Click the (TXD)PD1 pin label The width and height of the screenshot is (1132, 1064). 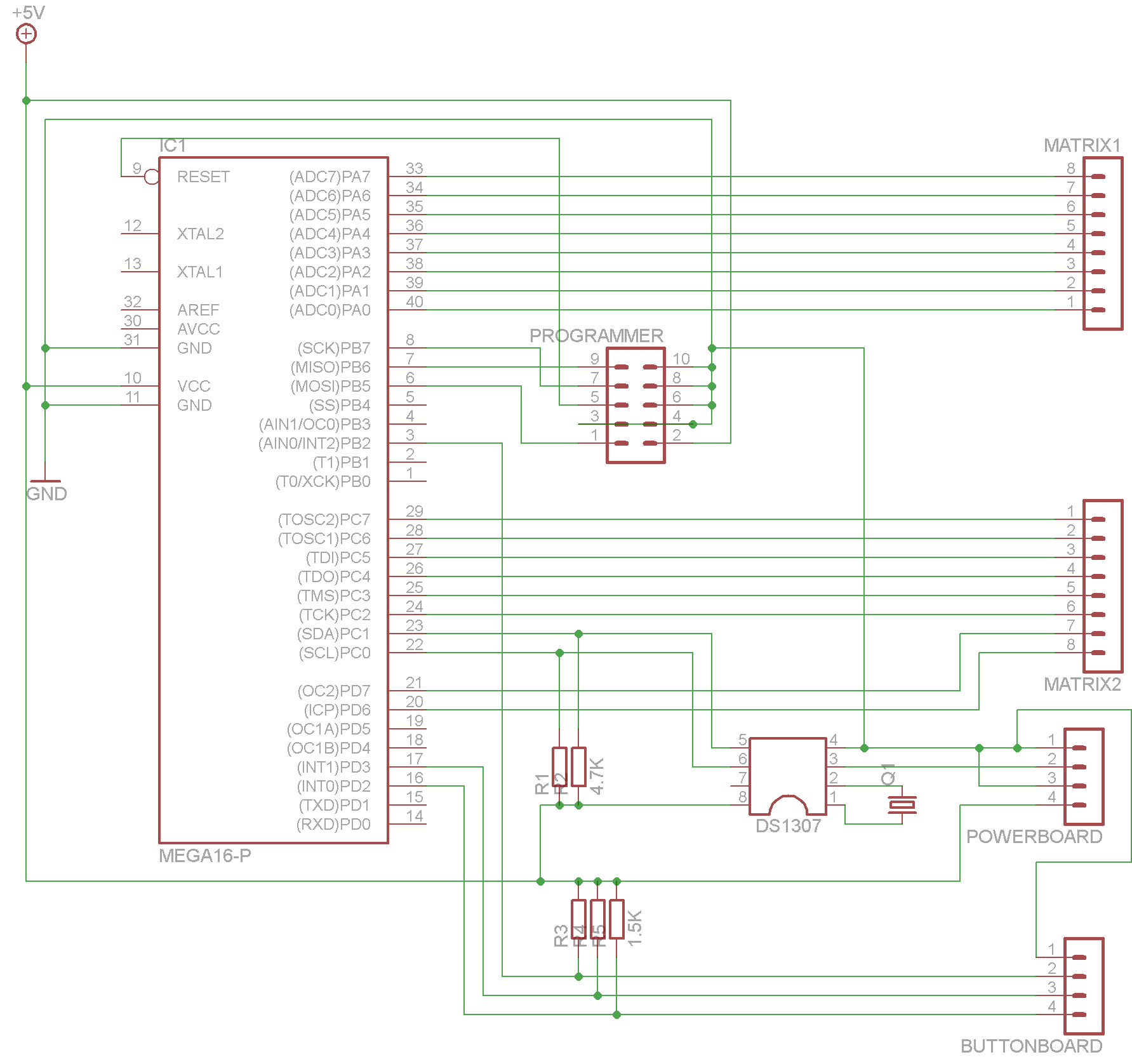(335, 805)
